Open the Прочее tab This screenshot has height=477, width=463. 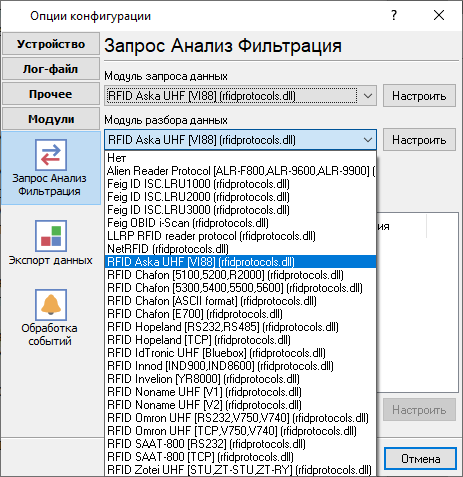pyautogui.click(x=51, y=94)
